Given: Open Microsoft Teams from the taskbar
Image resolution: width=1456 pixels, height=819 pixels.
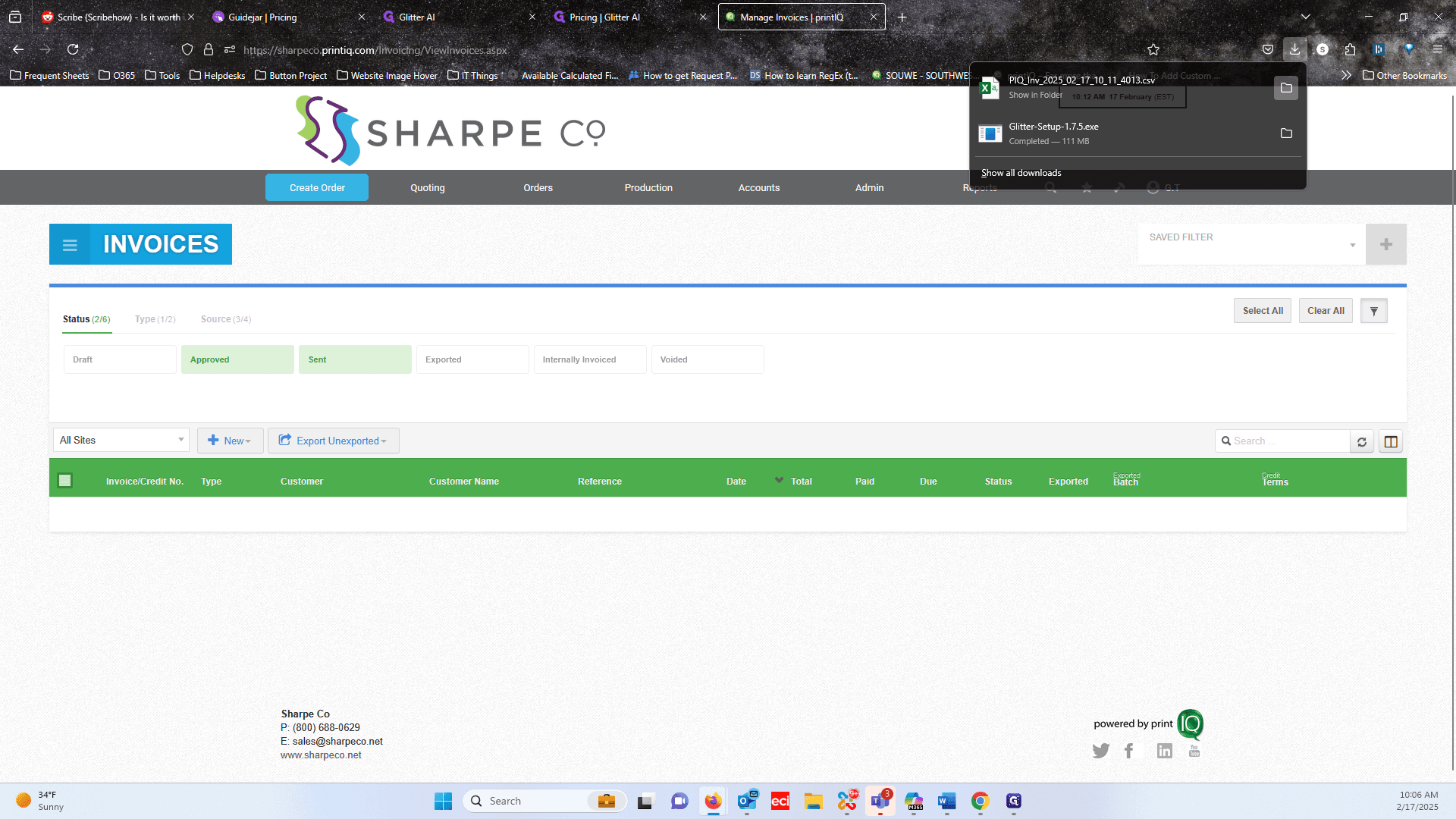Looking at the screenshot, I should coord(880,801).
